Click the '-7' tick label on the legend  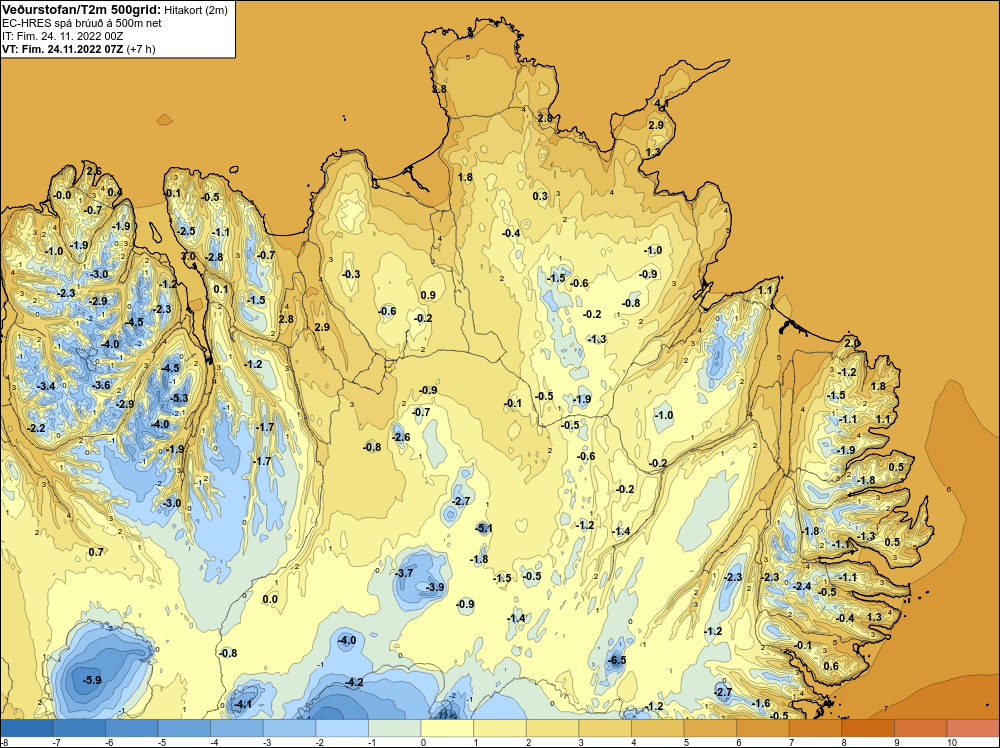tap(55, 743)
